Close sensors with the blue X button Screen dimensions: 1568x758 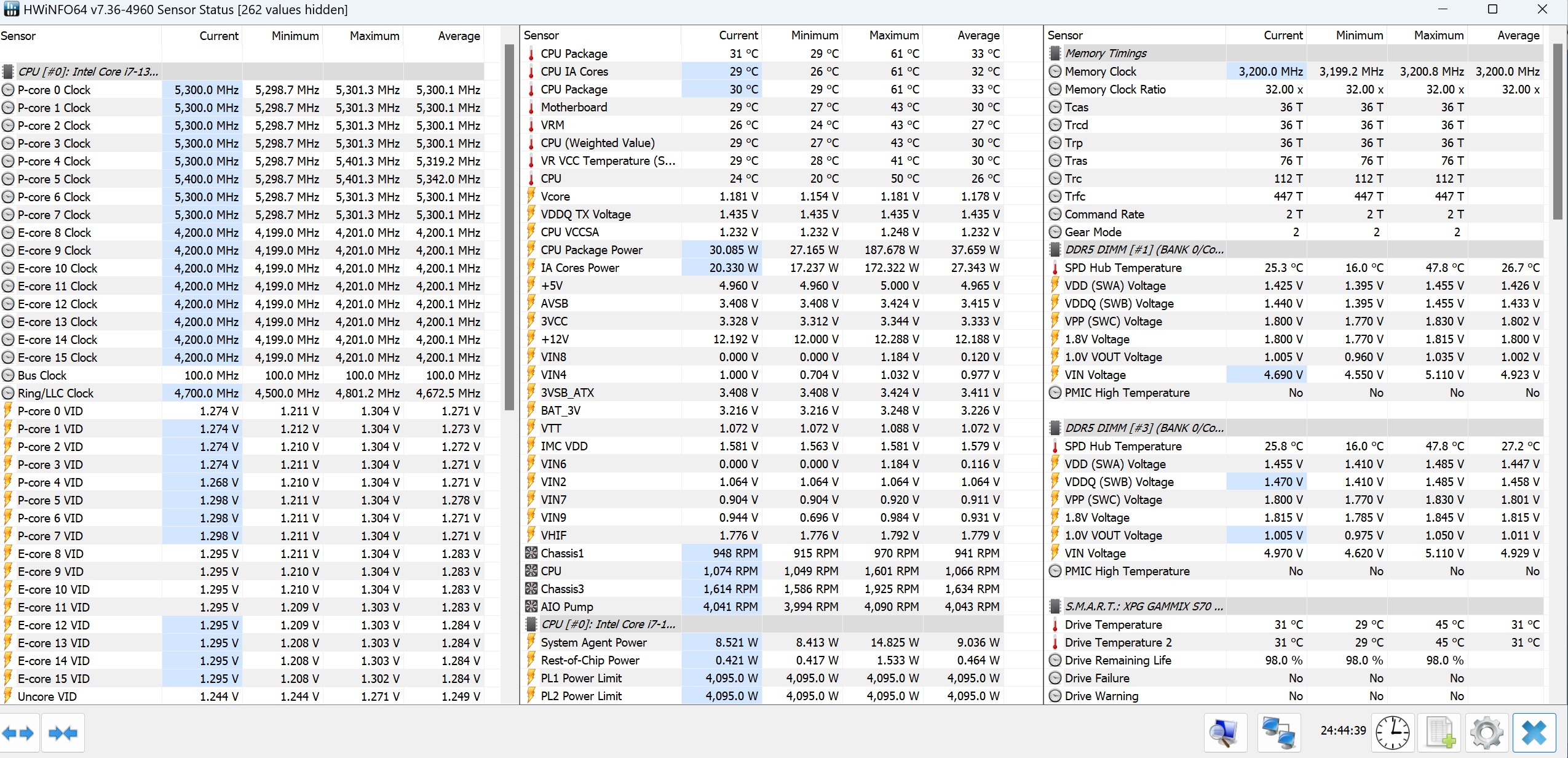coord(1534,733)
